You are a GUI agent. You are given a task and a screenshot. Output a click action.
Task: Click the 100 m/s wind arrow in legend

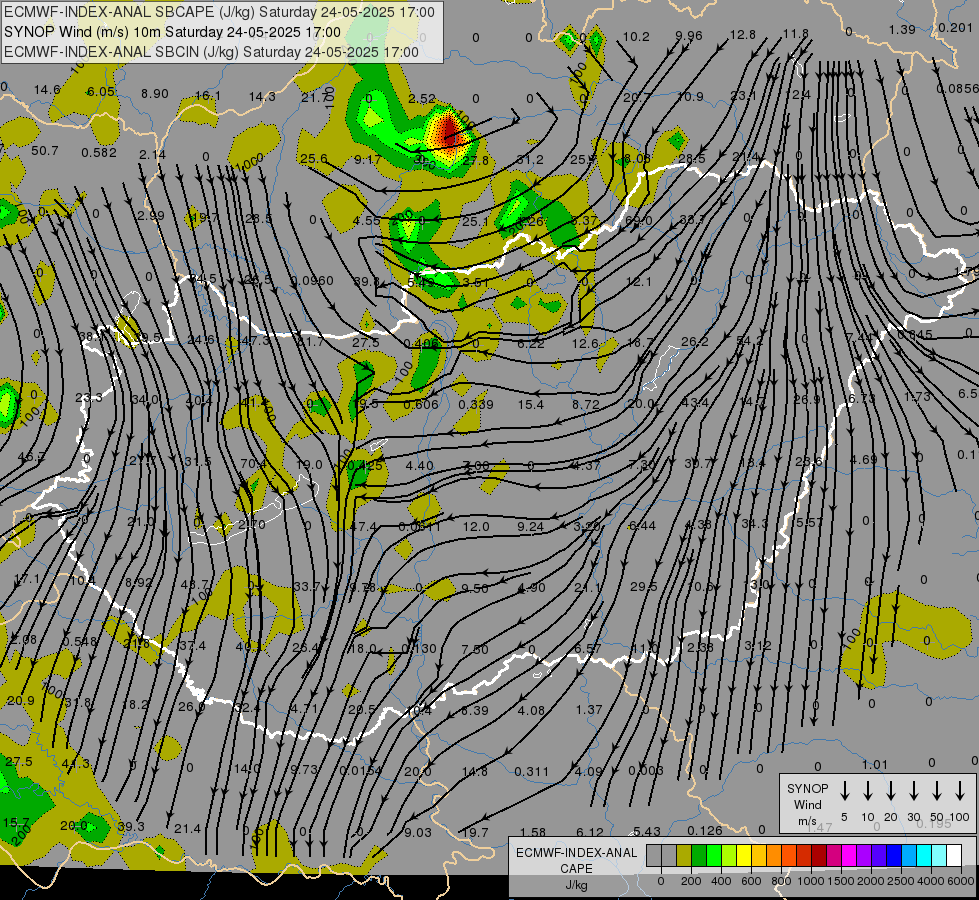click(x=960, y=790)
